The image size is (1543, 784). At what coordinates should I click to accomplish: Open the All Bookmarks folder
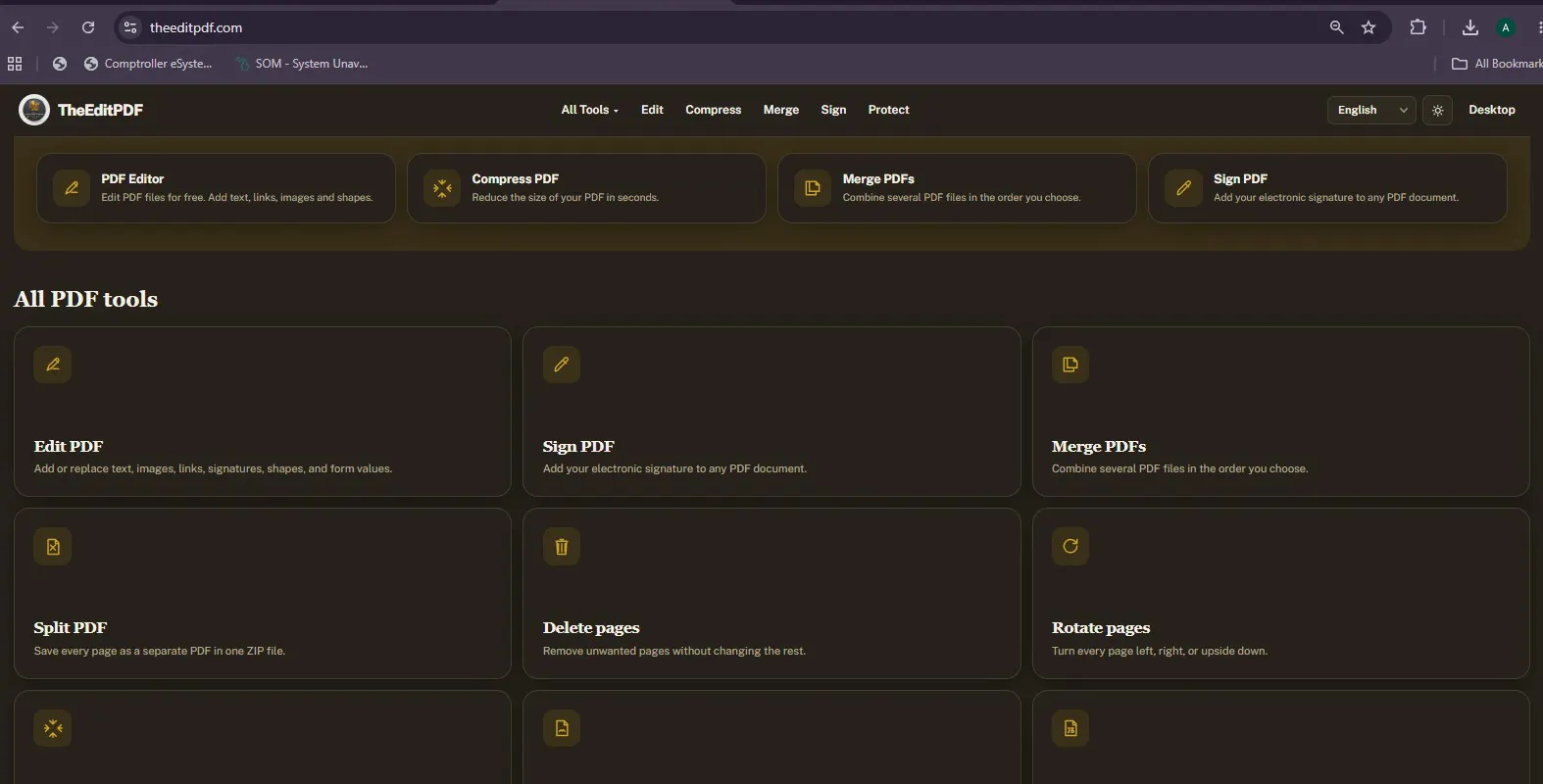tap(1497, 64)
